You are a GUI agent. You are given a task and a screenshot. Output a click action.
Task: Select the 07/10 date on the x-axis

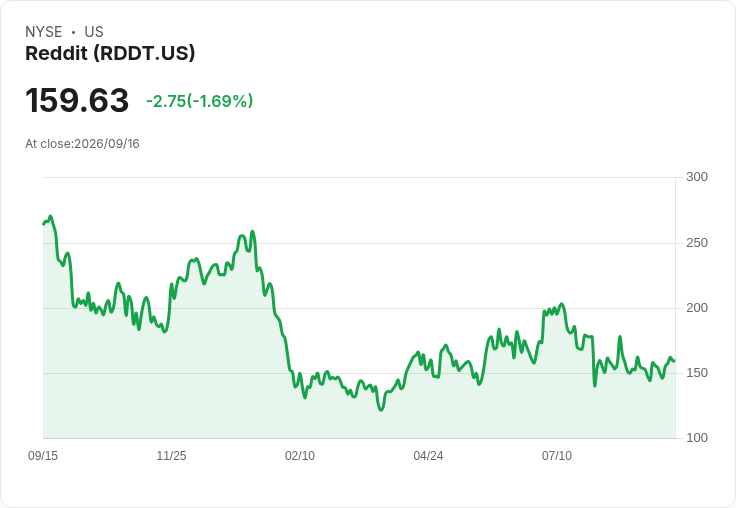point(557,455)
